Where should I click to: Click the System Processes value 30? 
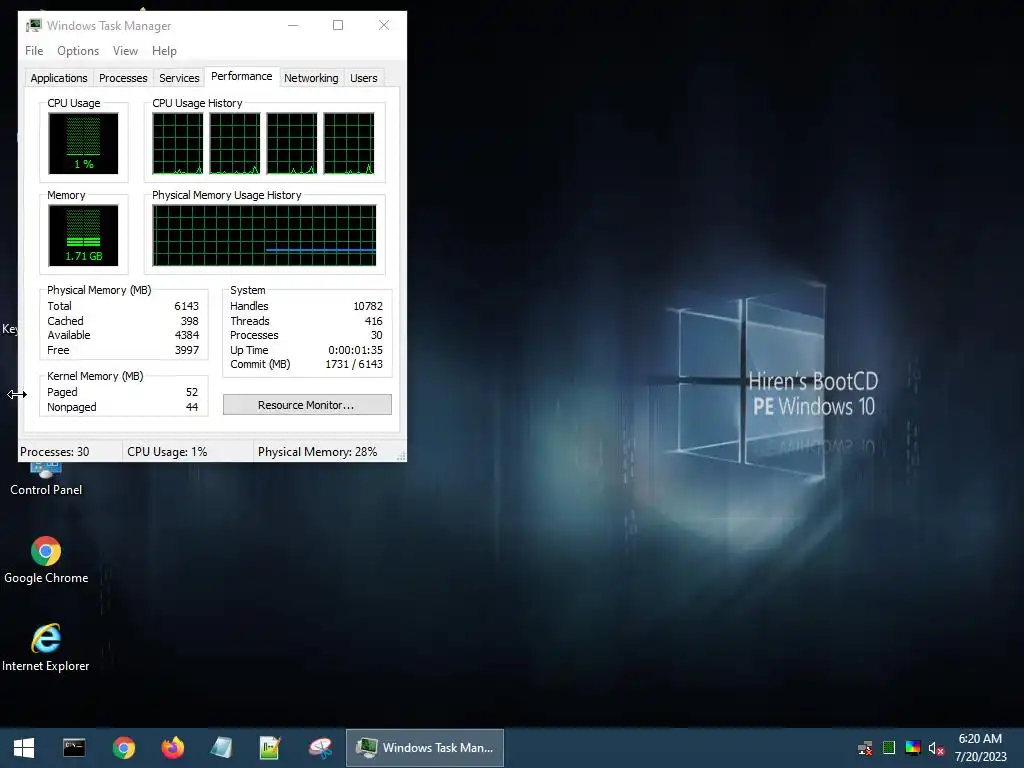click(376, 335)
